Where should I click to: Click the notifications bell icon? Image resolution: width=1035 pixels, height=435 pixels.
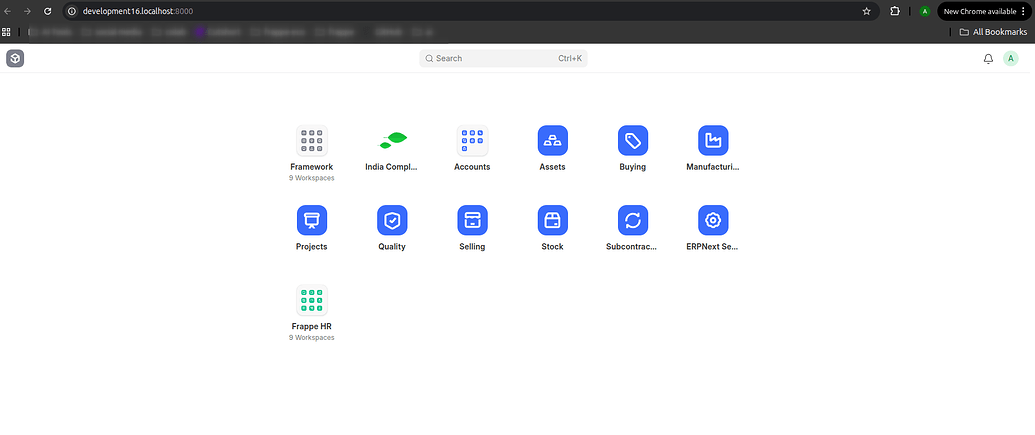click(x=988, y=59)
